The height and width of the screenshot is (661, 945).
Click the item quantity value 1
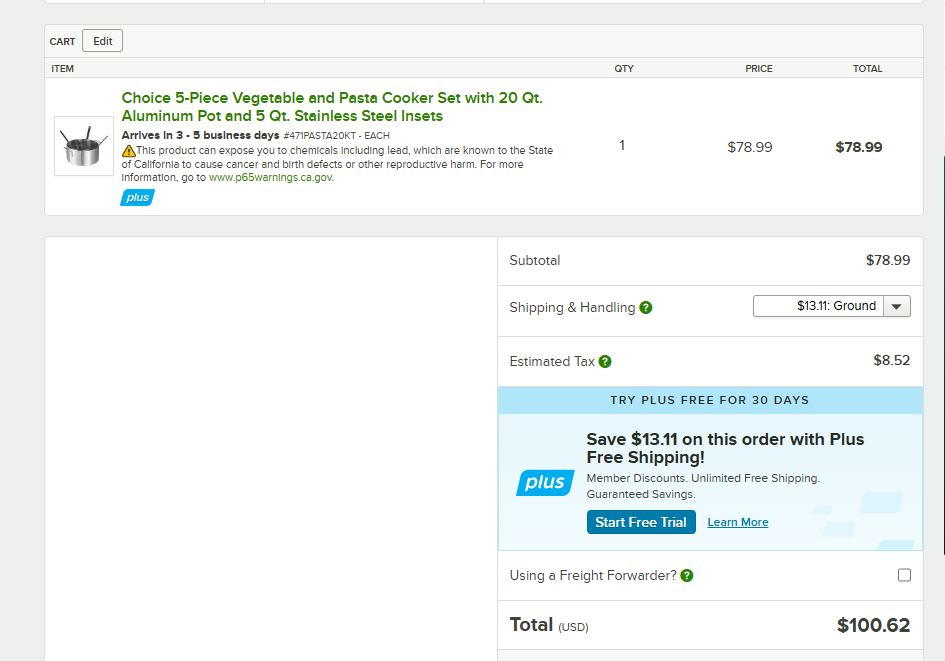pos(622,145)
